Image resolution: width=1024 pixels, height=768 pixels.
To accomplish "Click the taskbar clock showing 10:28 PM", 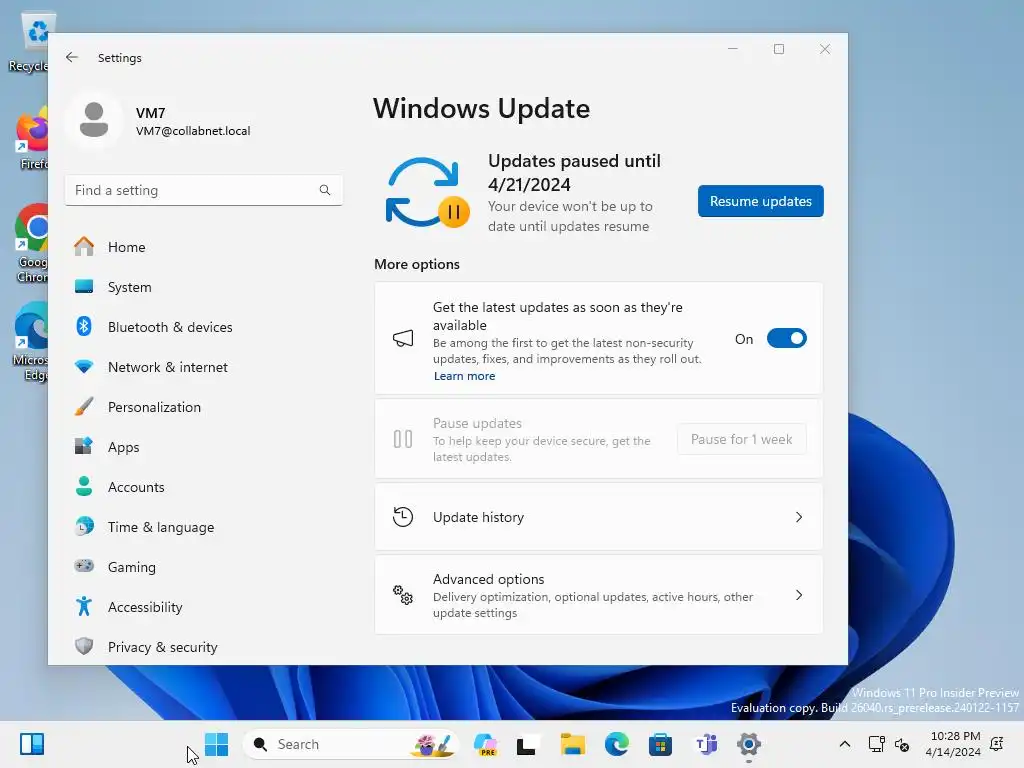I will tap(952, 744).
